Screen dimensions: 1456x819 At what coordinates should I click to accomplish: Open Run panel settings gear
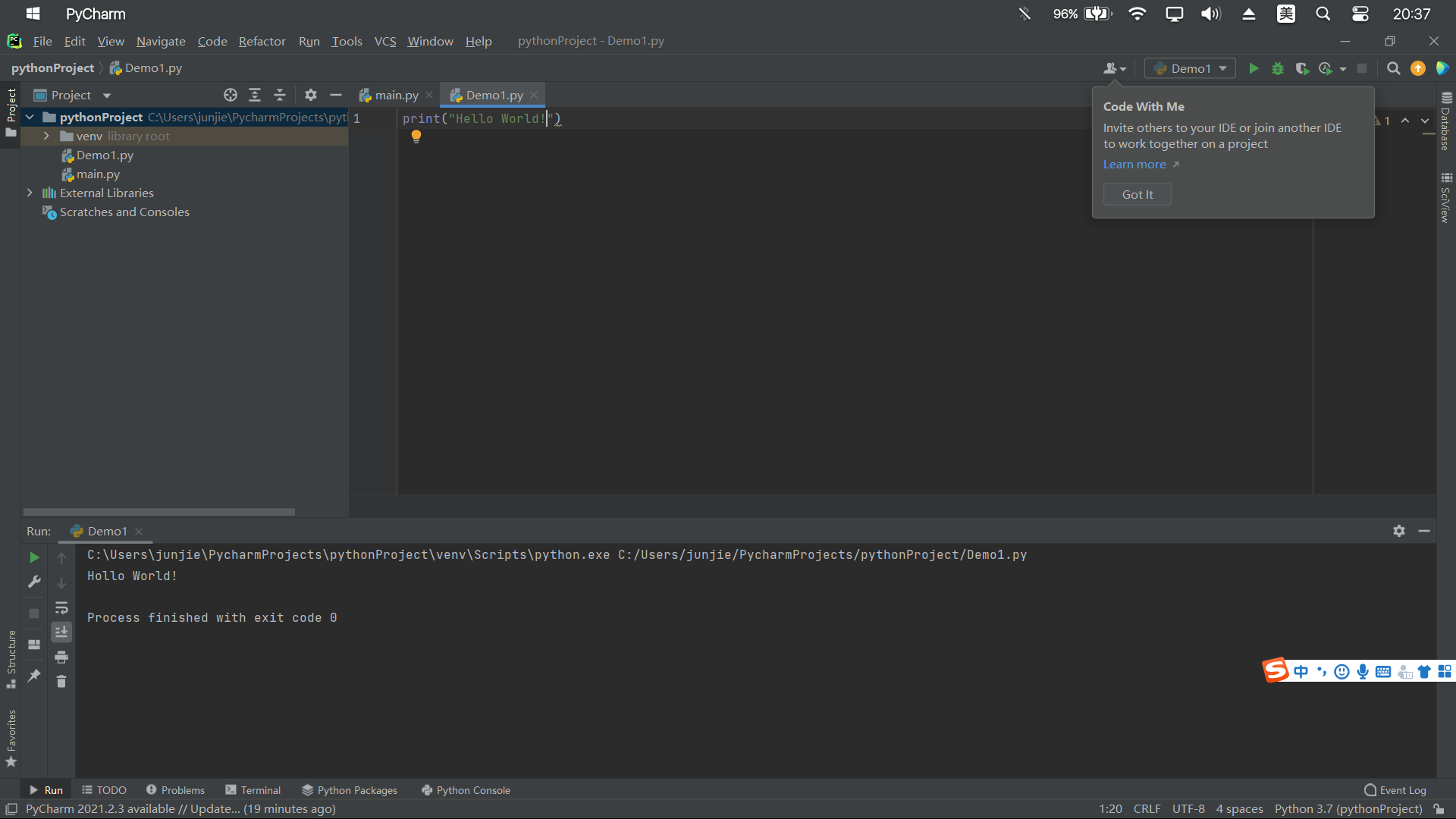click(1399, 531)
